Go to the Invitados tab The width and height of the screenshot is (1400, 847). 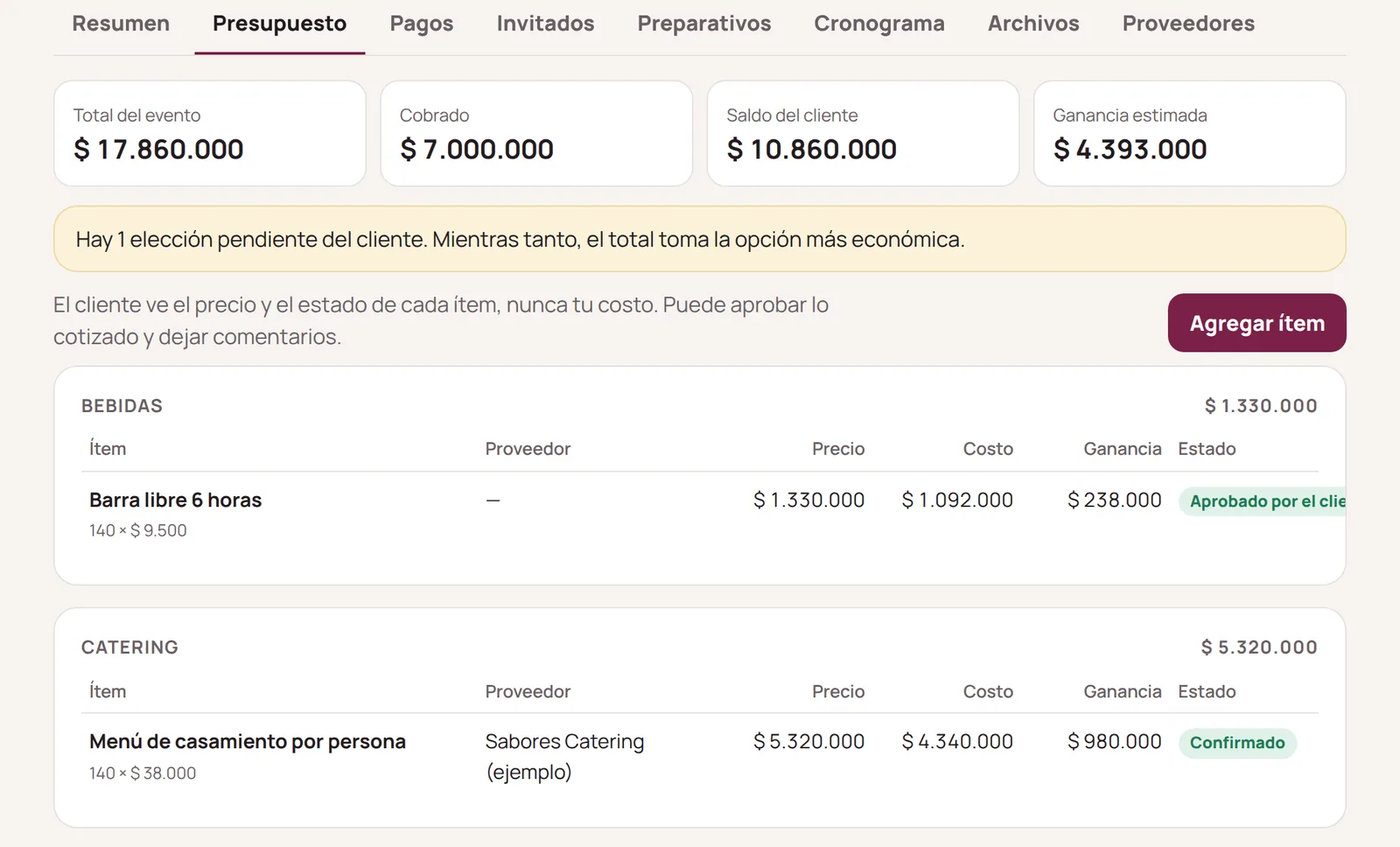[545, 24]
